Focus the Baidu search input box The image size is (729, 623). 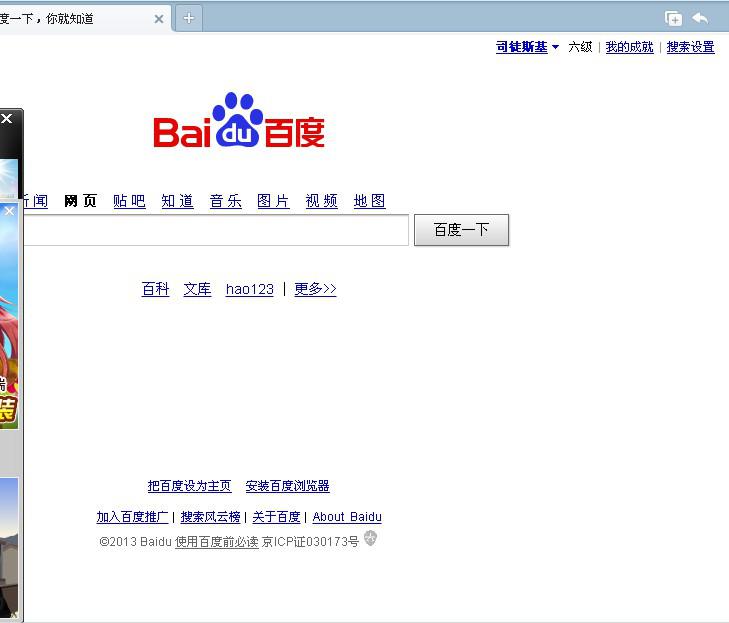[216, 230]
